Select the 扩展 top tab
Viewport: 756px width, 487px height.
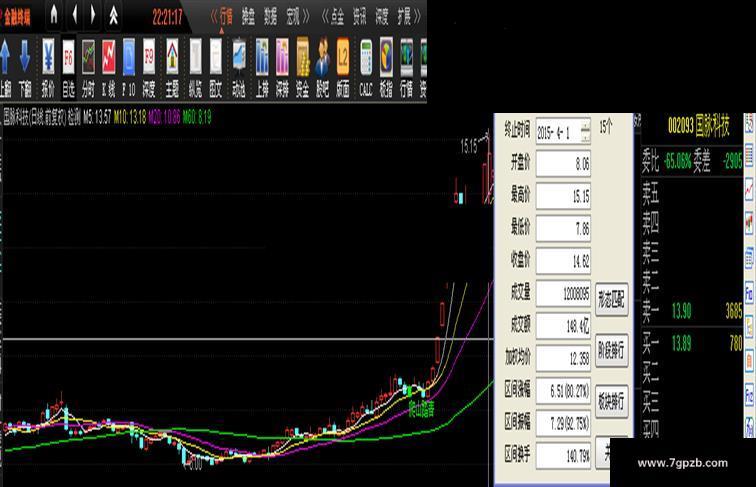pyautogui.click(x=404, y=17)
